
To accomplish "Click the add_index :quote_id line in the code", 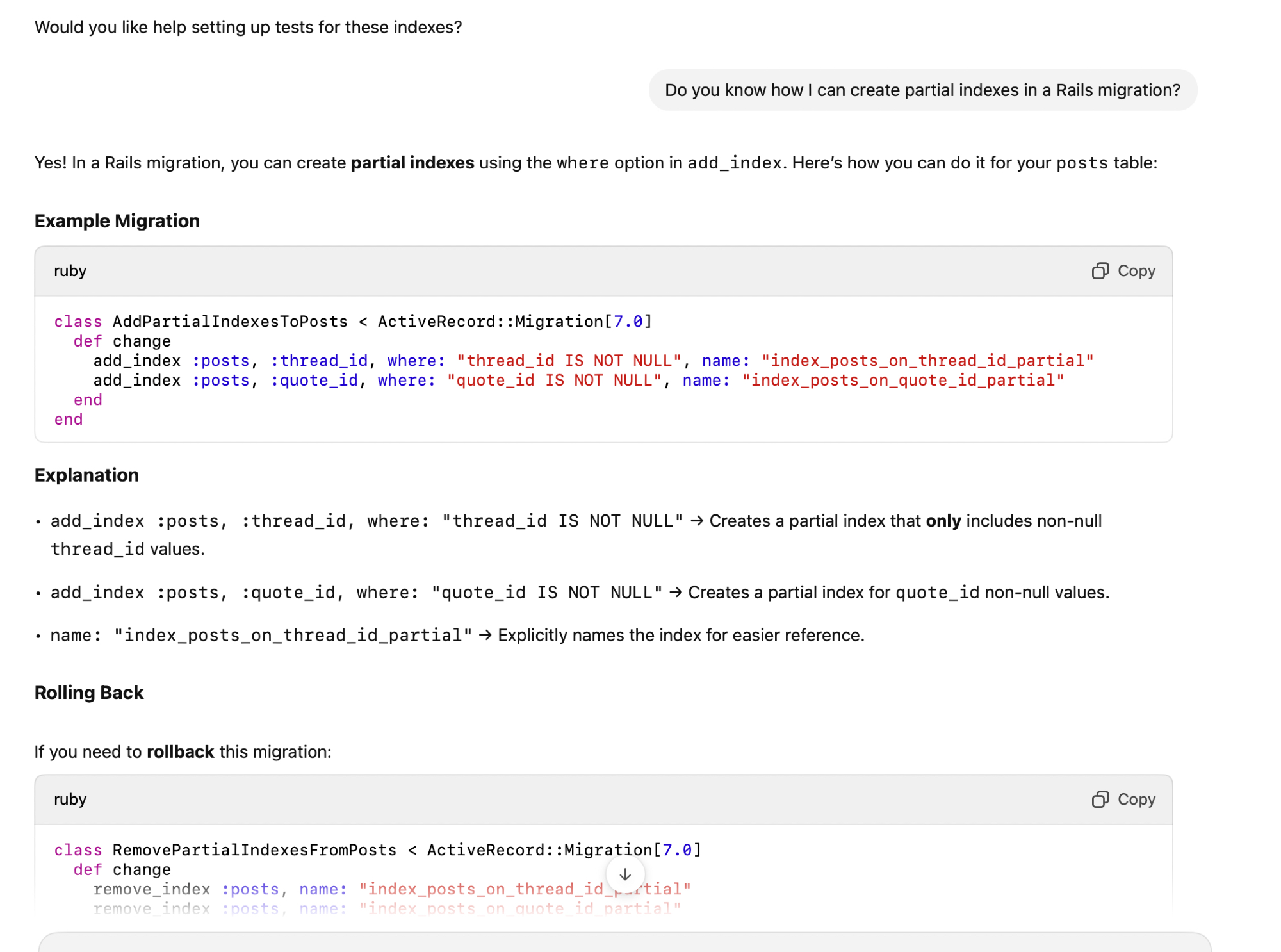I will [x=578, y=381].
